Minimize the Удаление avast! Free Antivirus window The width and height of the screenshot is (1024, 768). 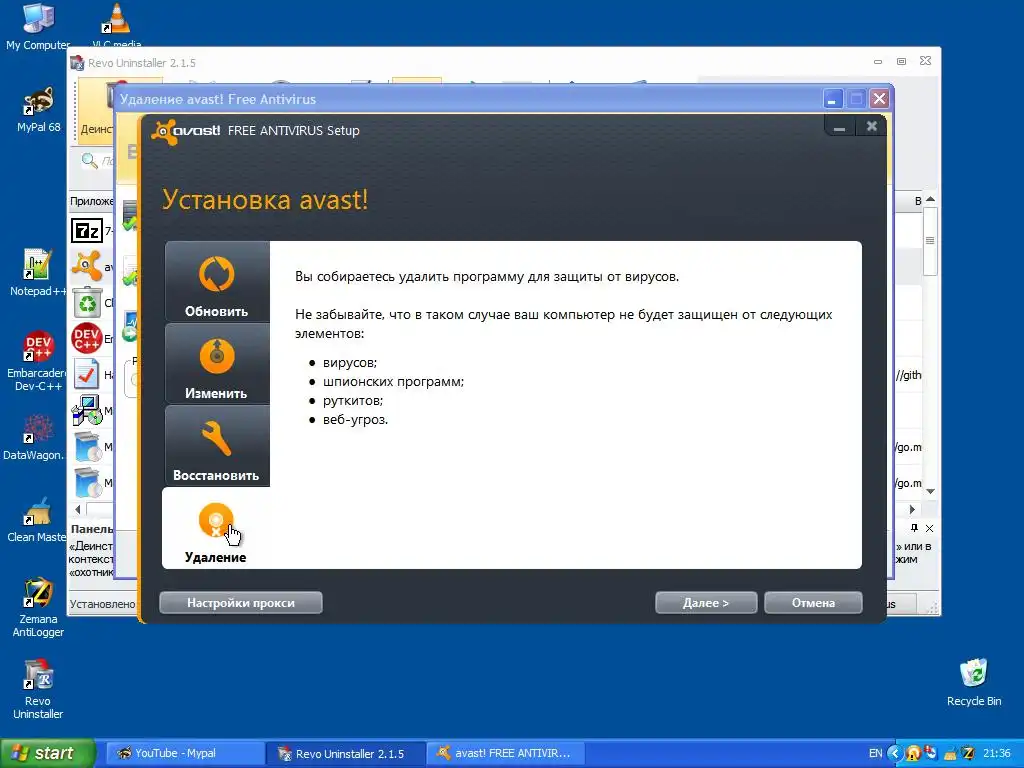pyautogui.click(x=831, y=99)
